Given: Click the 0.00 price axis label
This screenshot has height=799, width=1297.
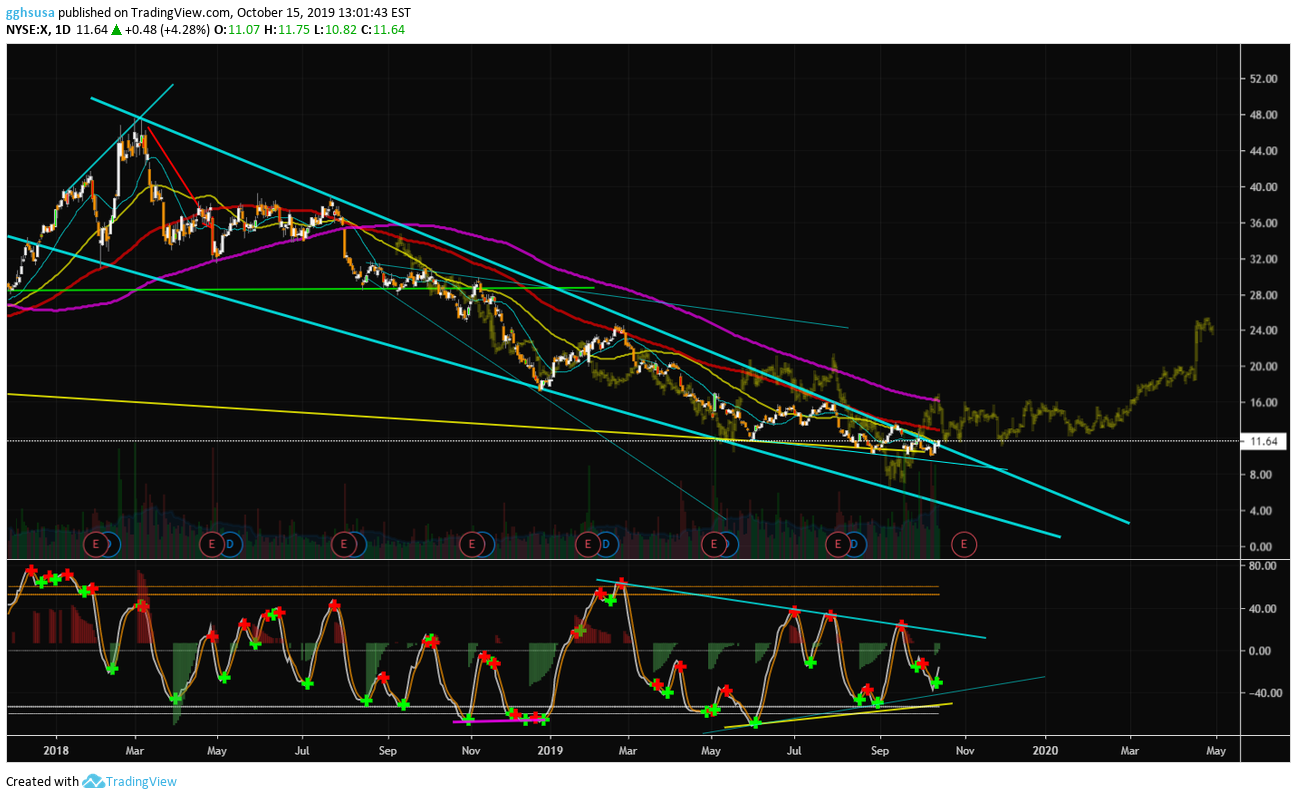Looking at the screenshot, I should coord(1261,547).
